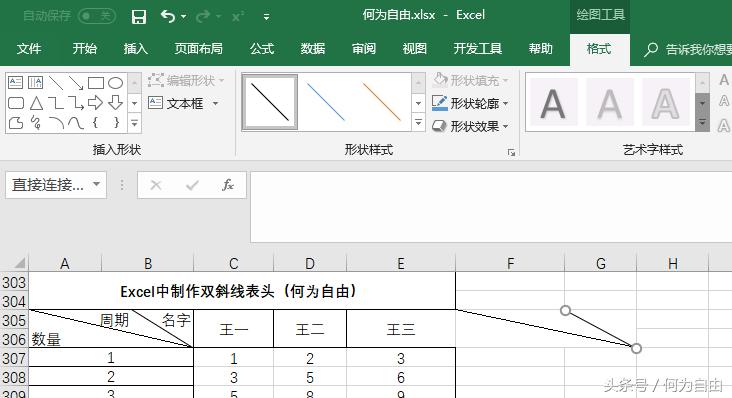732x398 pixels.
Task: Select the rectangle shape
Action: click(x=96, y=83)
